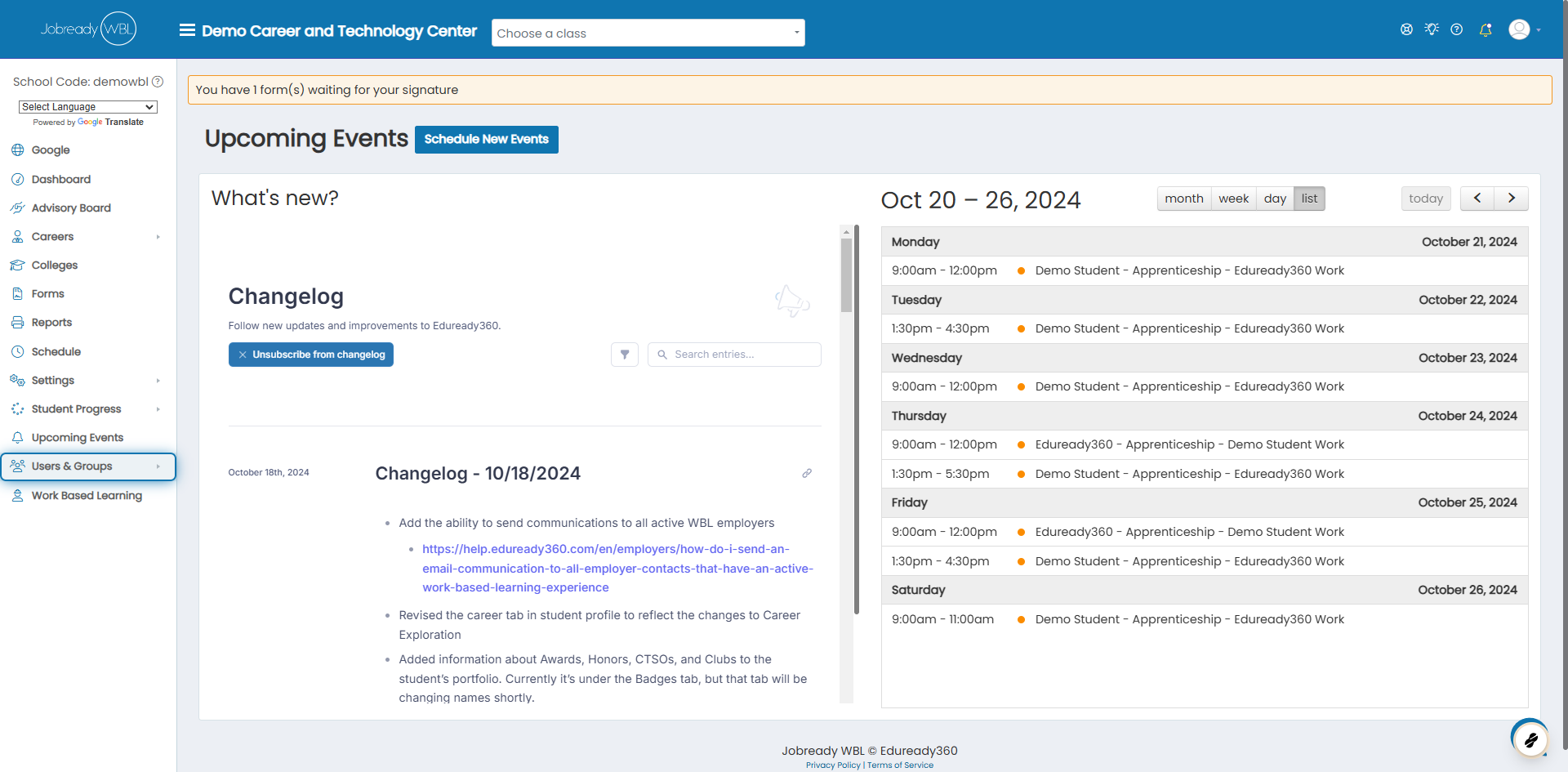Click the Reports printer icon
The height and width of the screenshot is (772, 1568).
(17, 322)
